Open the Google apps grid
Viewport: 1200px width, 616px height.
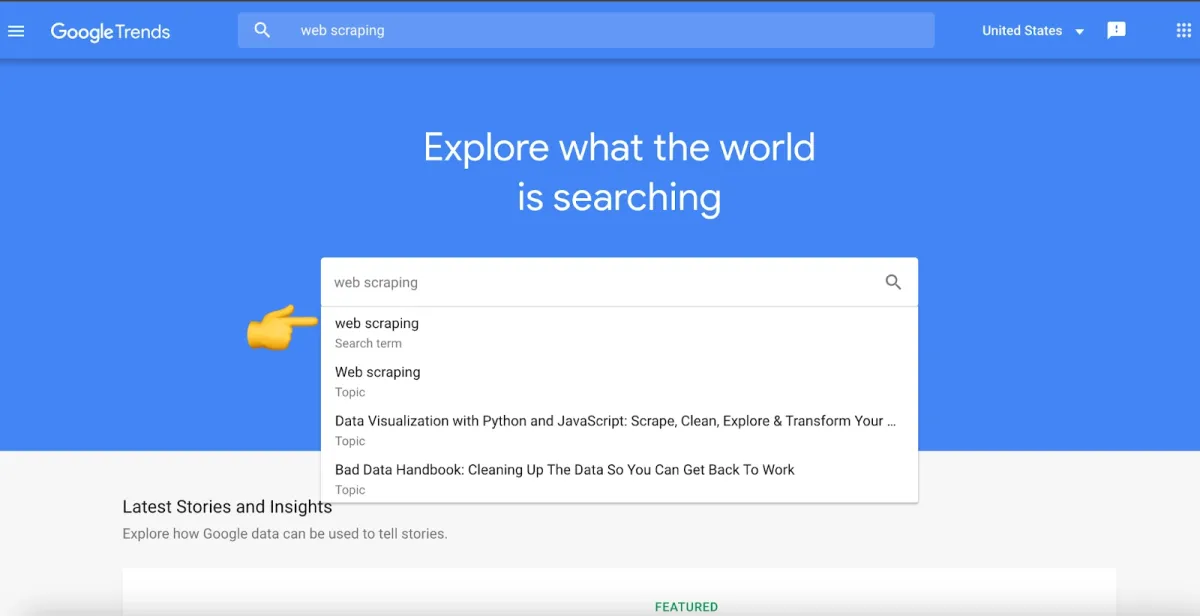1184,31
